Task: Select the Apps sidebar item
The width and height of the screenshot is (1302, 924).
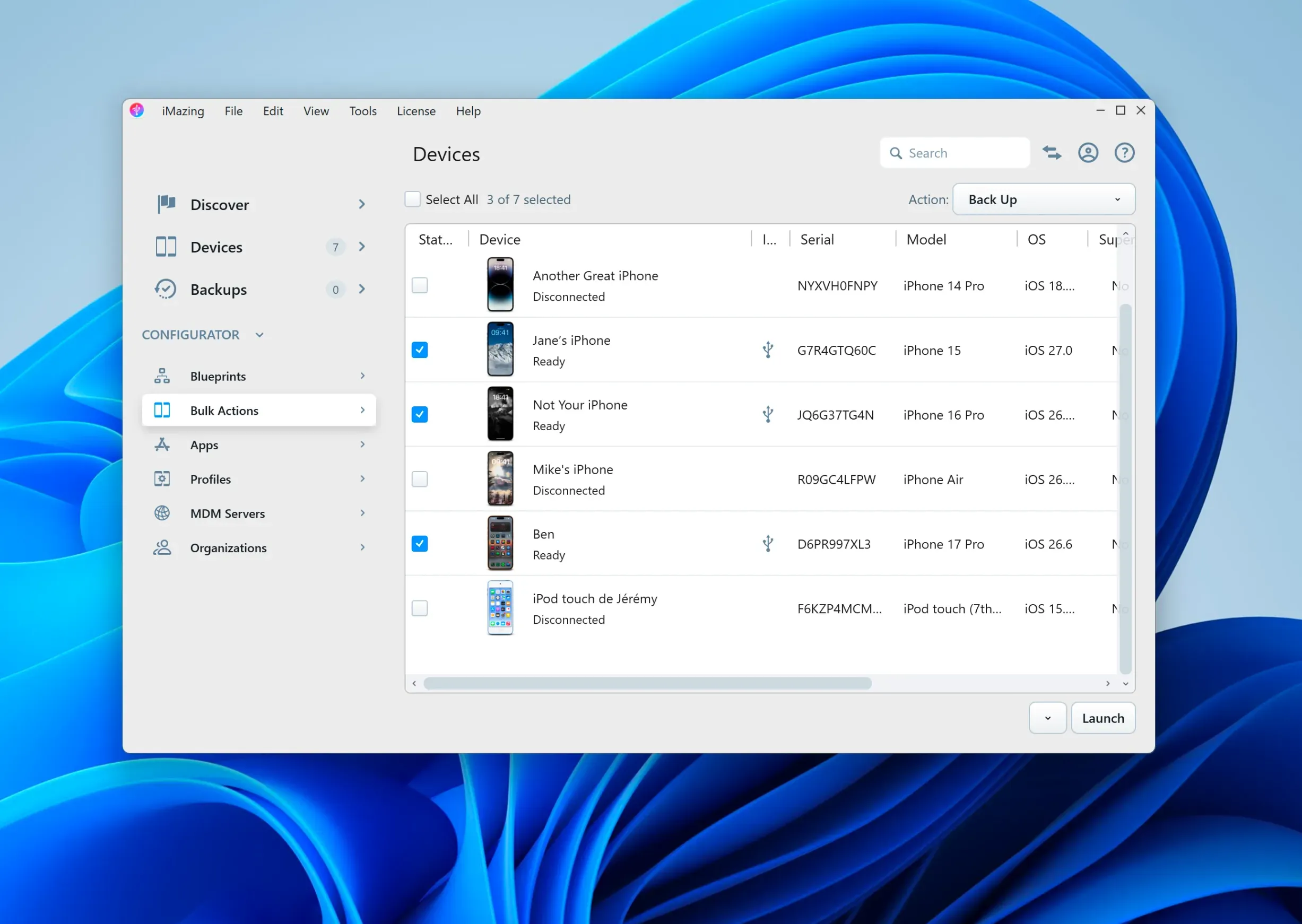Action: click(x=259, y=444)
